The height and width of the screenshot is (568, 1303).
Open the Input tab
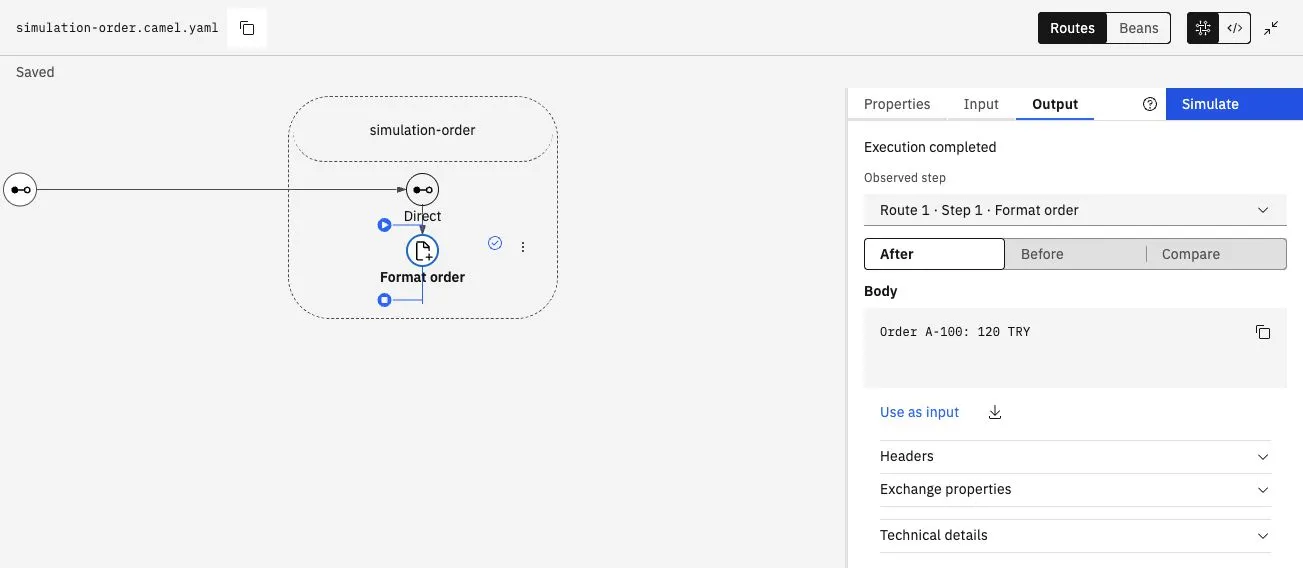point(981,104)
